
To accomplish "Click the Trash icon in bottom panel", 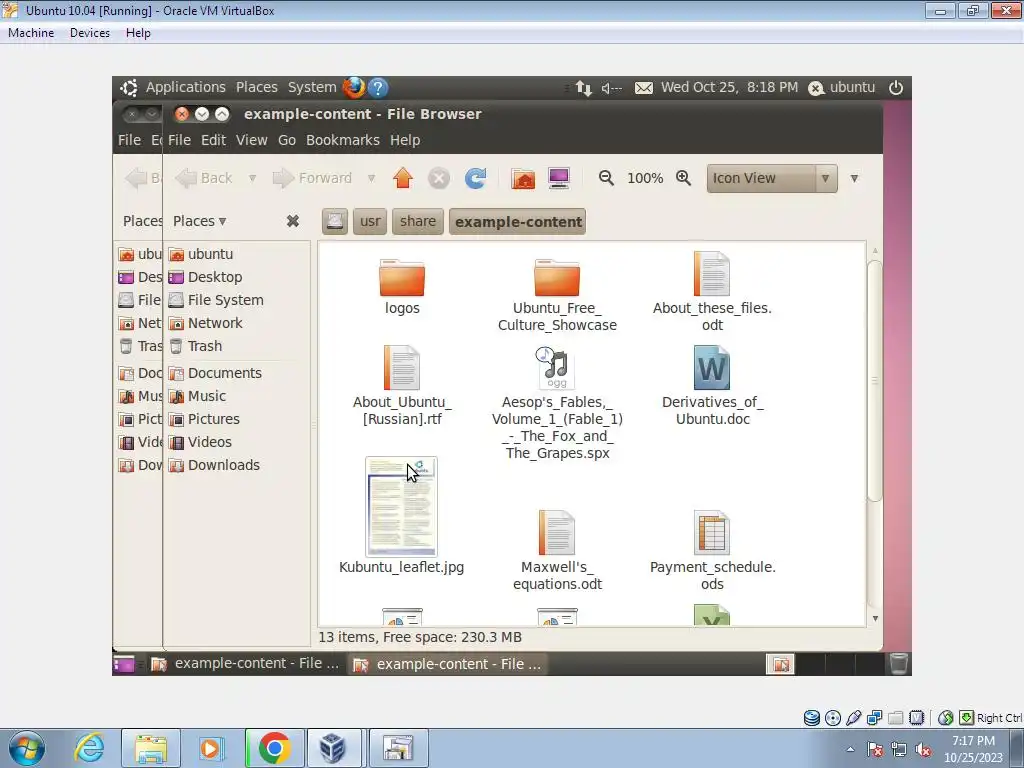I will click(899, 664).
